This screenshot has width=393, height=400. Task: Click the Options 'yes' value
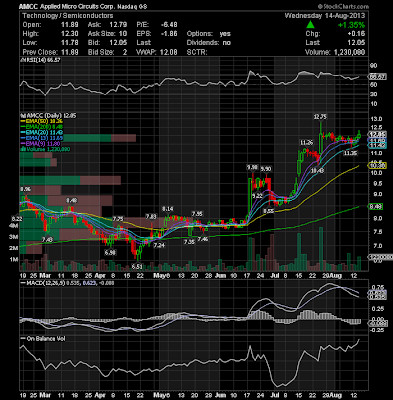(x=225, y=34)
